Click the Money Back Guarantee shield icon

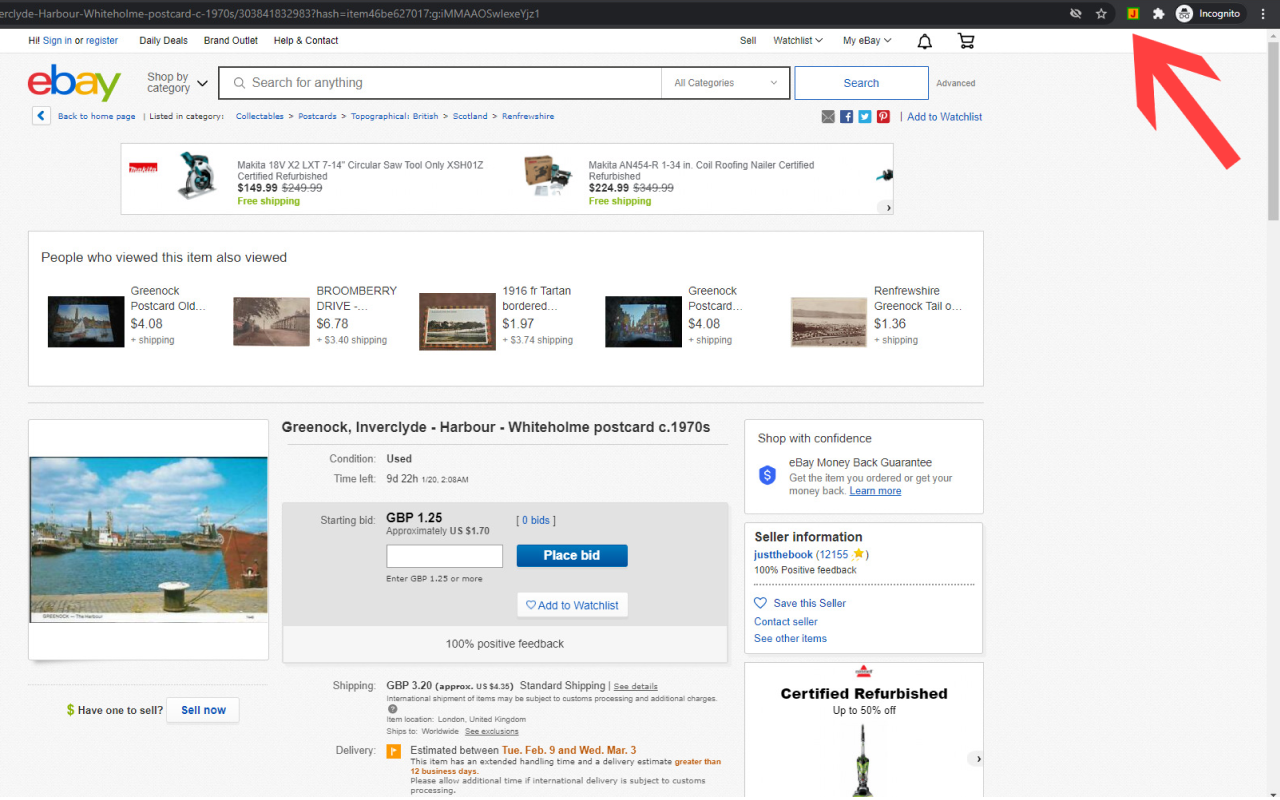(x=767, y=475)
